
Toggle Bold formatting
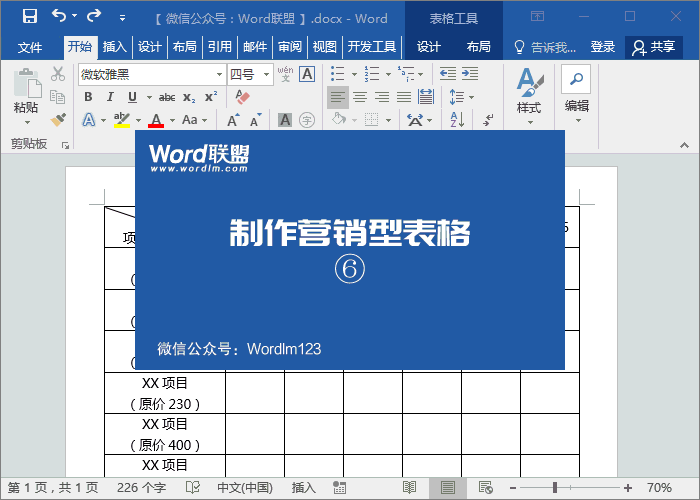(88, 97)
